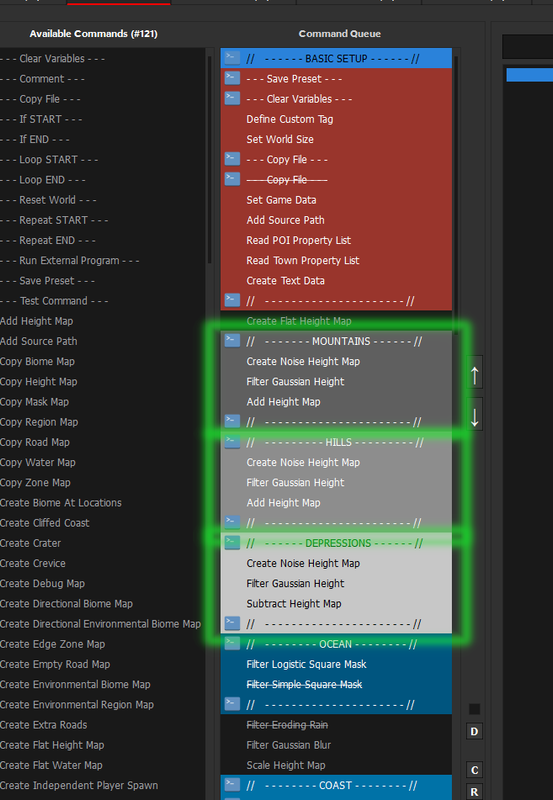Click the terminal icon on the OCEAN header
Image resolution: width=553 pixels, height=800 pixels.
pos(232,643)
